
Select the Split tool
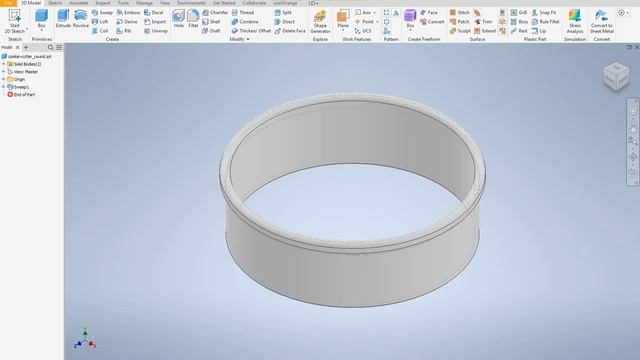(283, 13)
